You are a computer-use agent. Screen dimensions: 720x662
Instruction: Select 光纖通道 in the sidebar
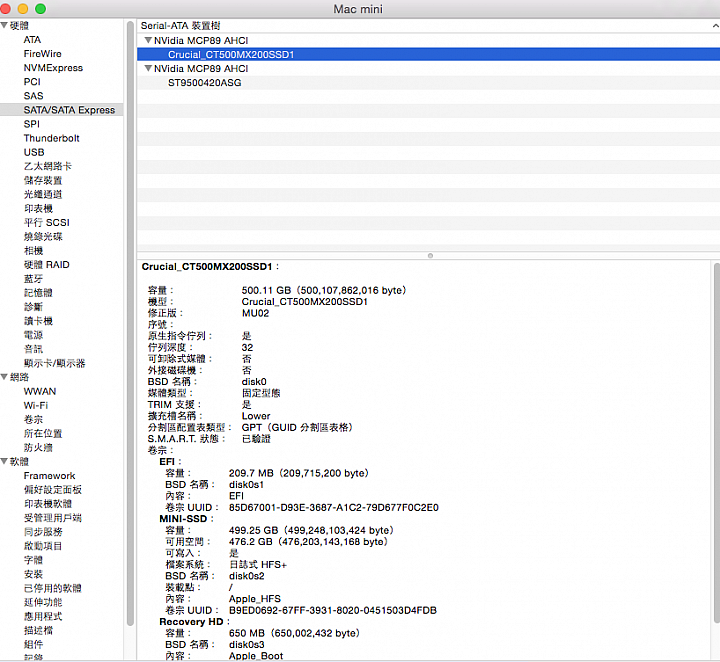(43, 195)
